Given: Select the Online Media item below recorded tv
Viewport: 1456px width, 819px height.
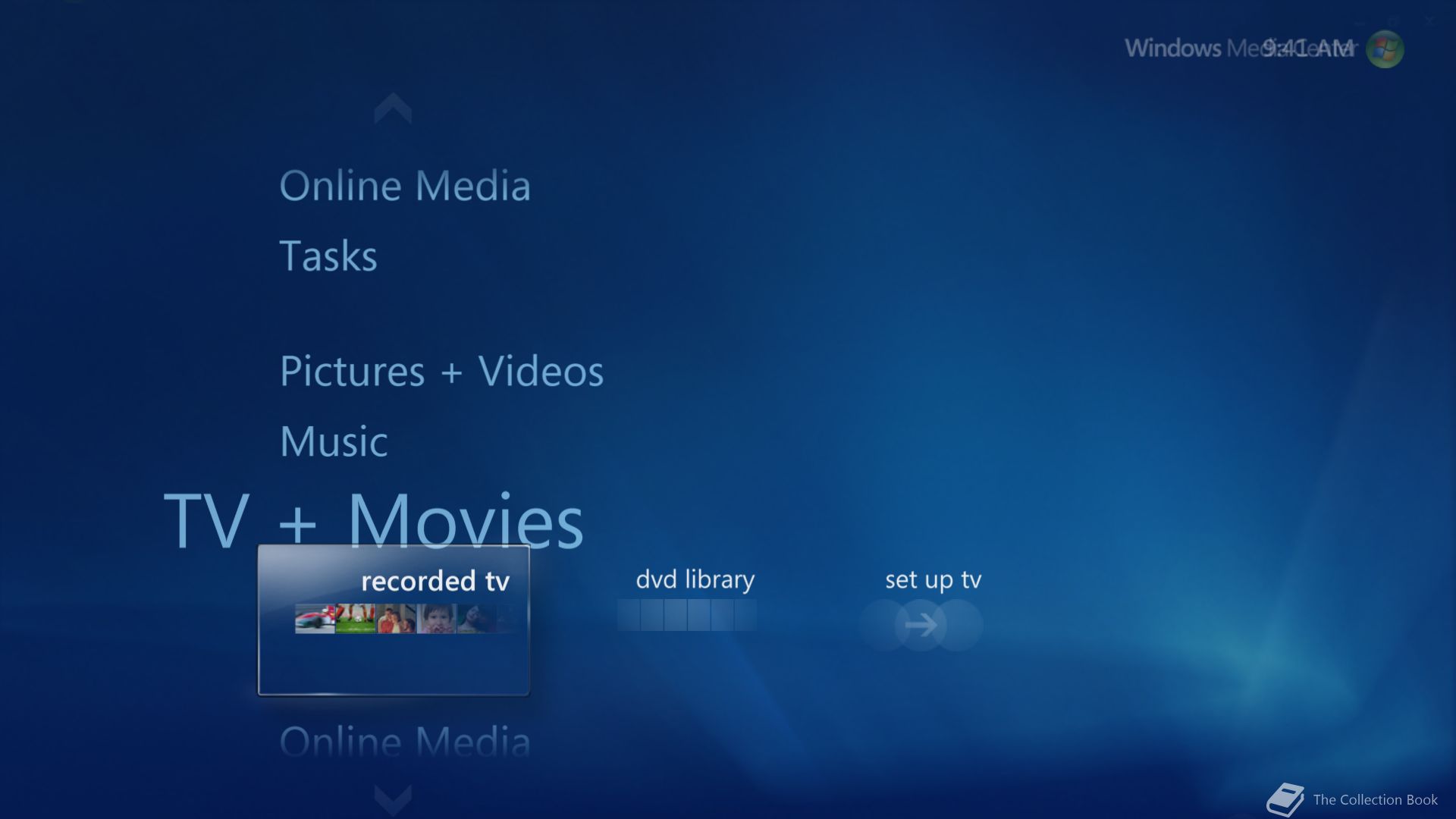Looking at the screenshot, I should coord(405,741).
